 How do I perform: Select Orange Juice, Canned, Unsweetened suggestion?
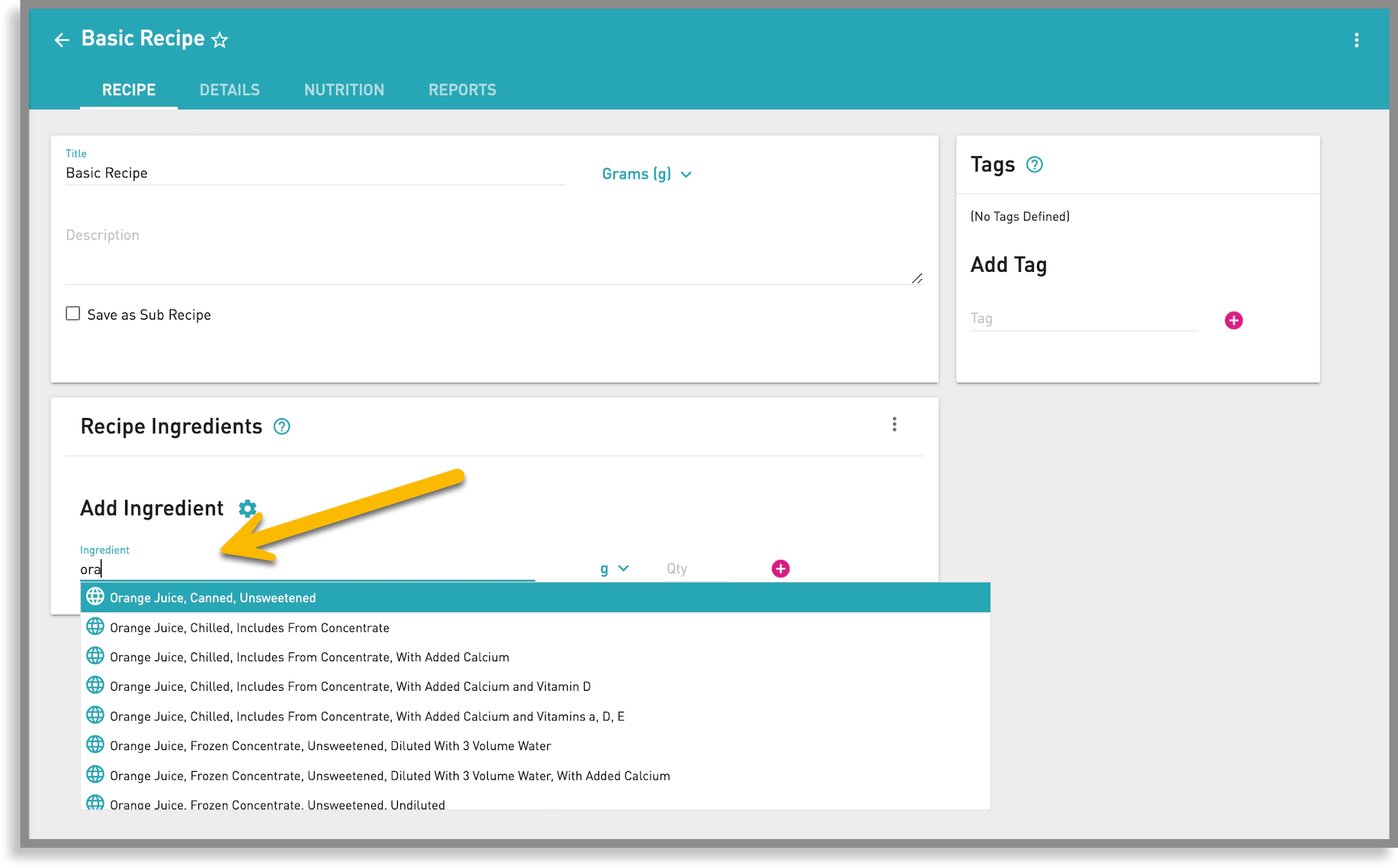click(213, 597)
